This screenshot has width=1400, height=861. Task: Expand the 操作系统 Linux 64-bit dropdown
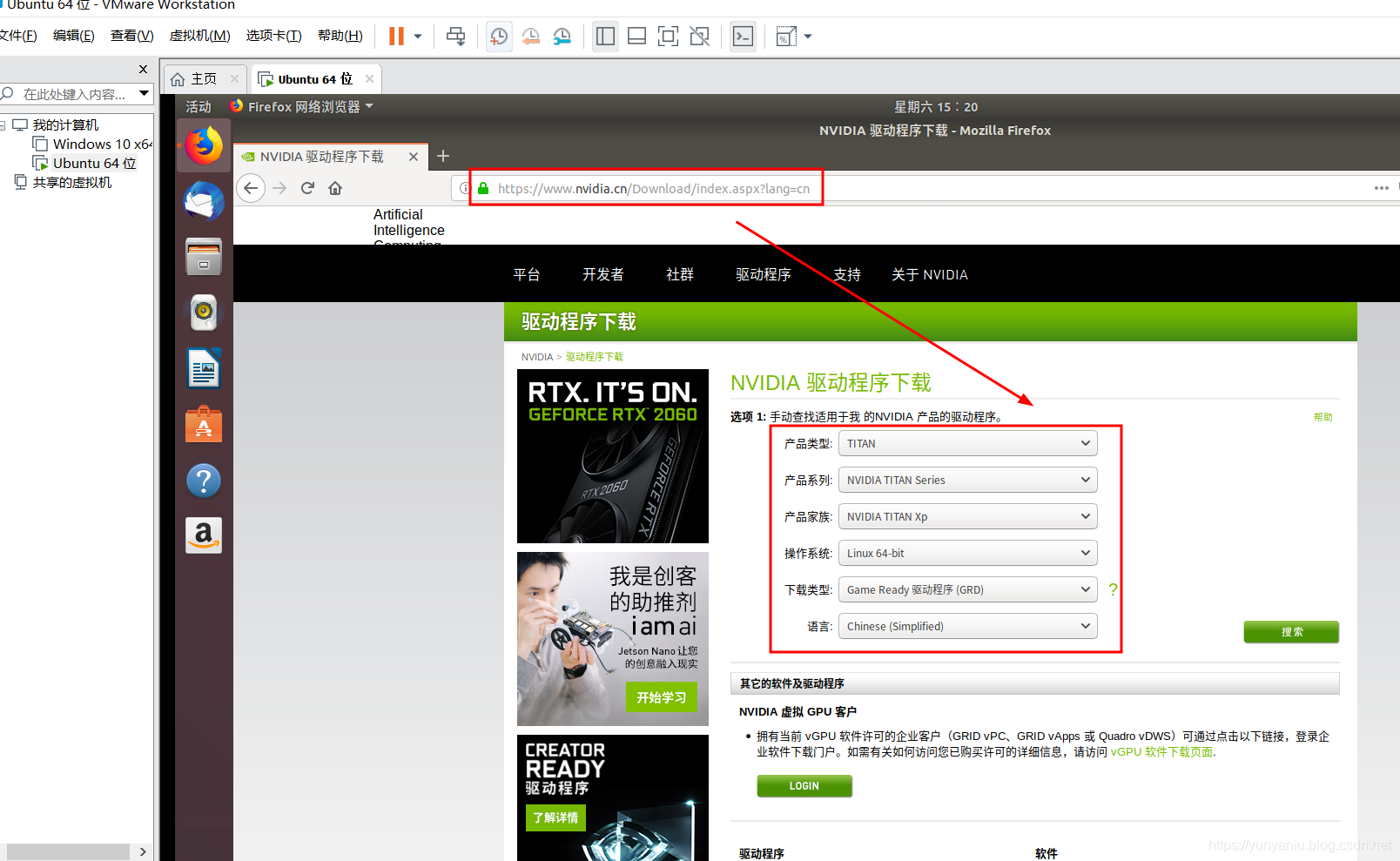(x=967, y=553)
